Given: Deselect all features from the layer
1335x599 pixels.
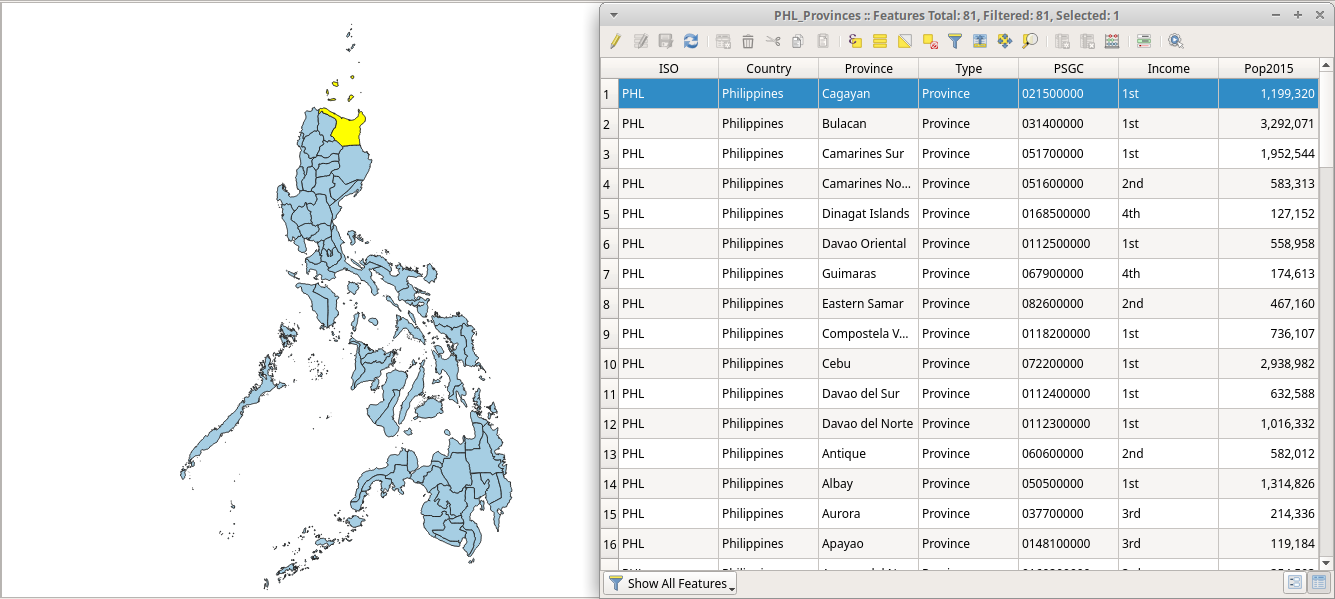Looking at the screenshot, I should click(x=928, y=41).
